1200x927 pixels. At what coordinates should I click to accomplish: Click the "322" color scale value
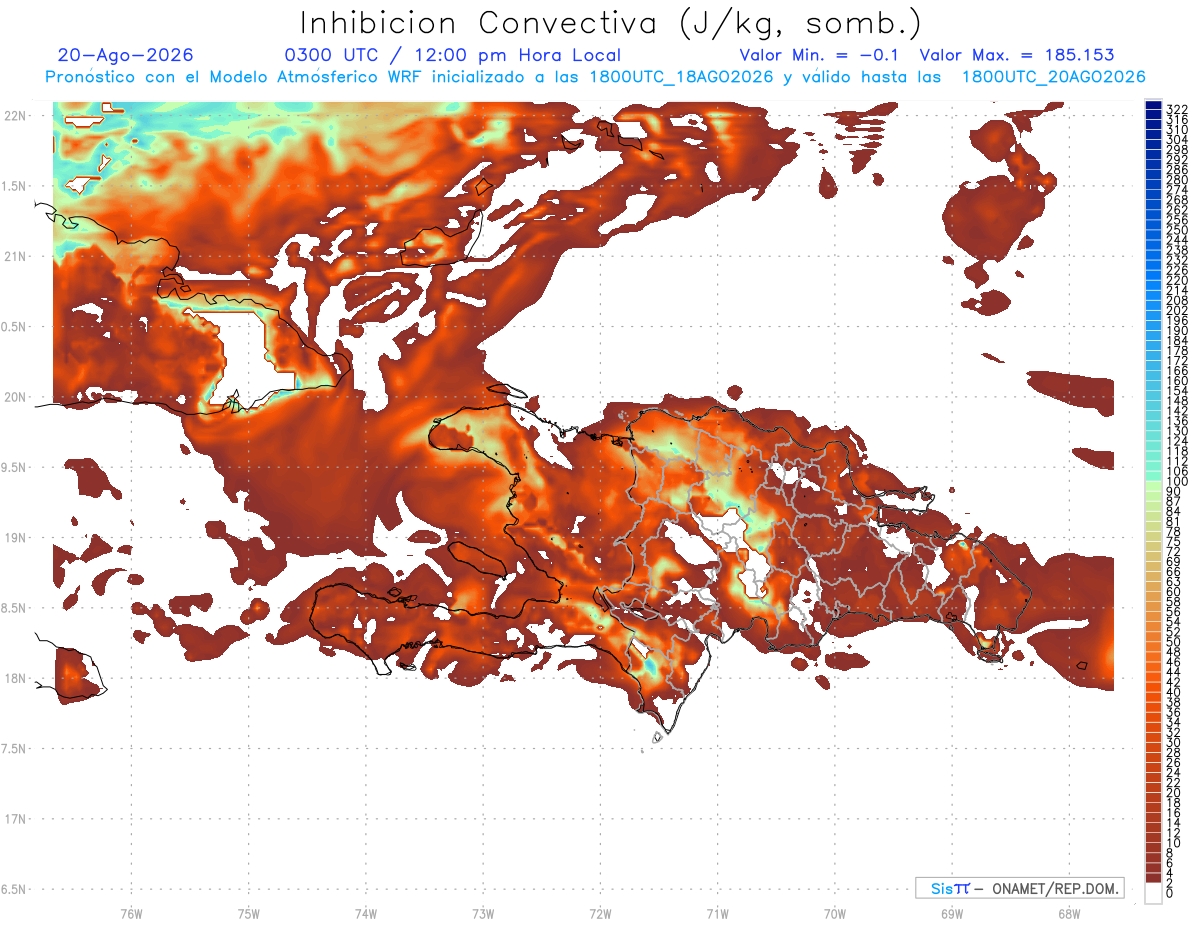pos(1177,109)
